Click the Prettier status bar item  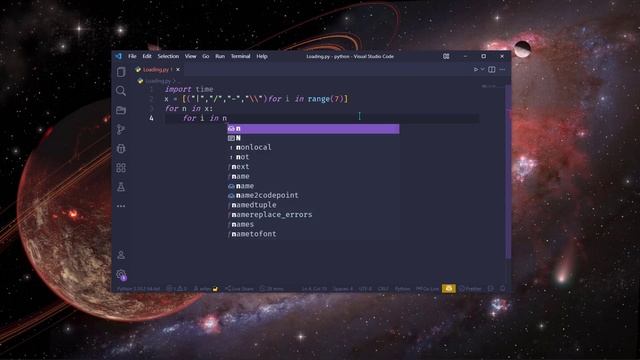tap(471, 289)
